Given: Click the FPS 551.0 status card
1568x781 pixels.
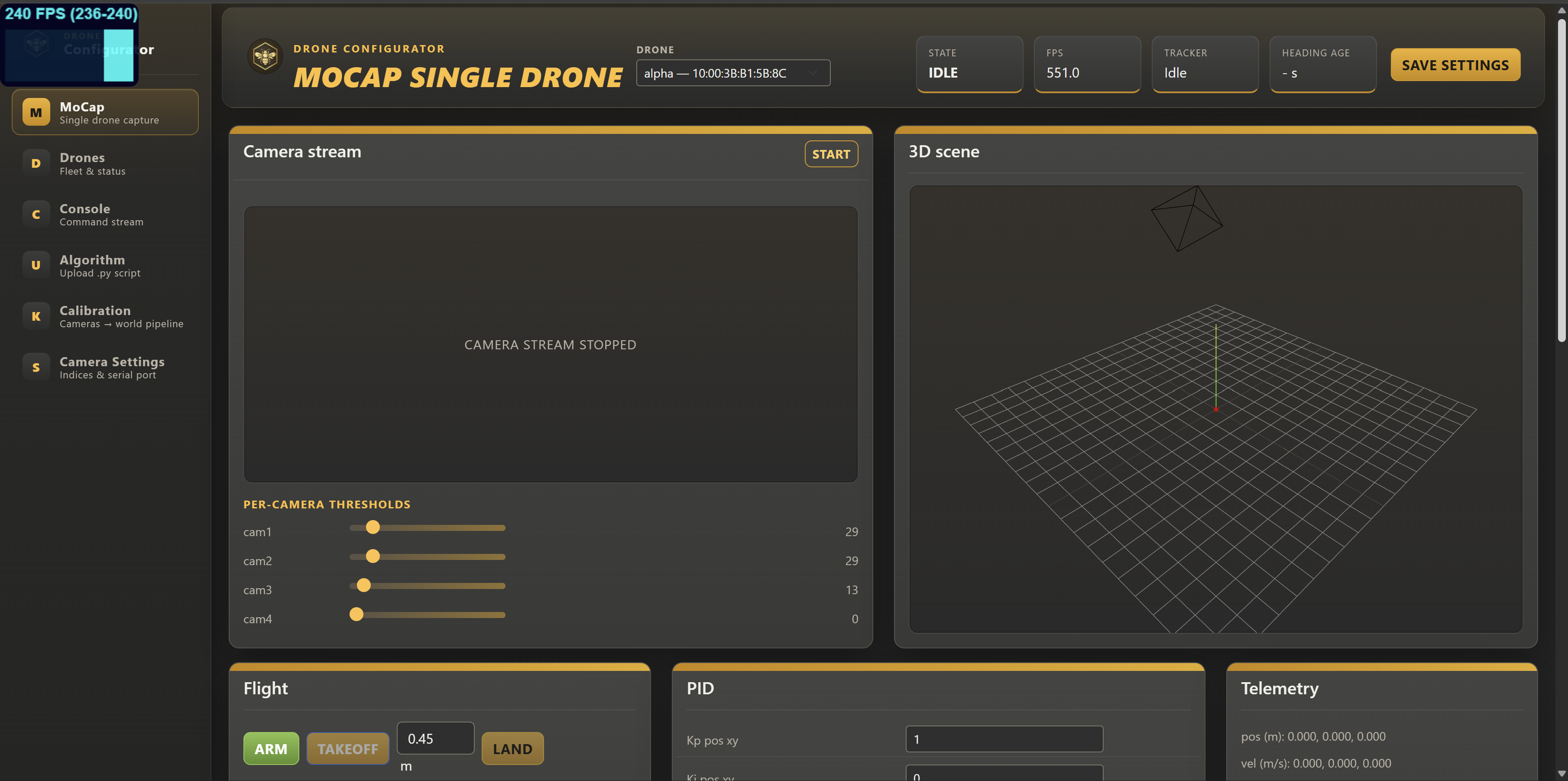Looking at the screenshot, I should point(1087,64).
